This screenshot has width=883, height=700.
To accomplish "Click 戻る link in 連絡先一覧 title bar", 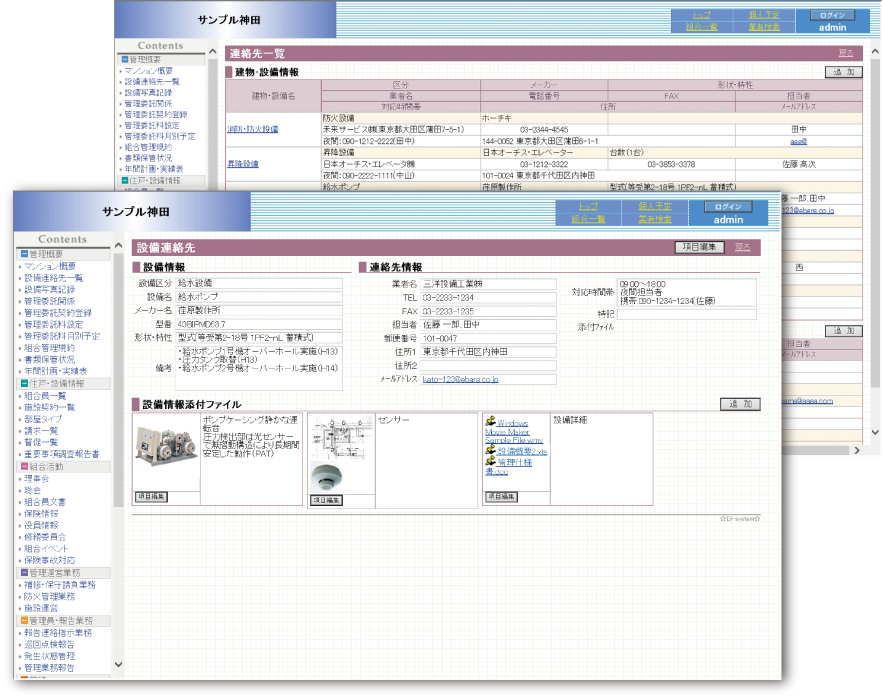I will pos(846,53).
